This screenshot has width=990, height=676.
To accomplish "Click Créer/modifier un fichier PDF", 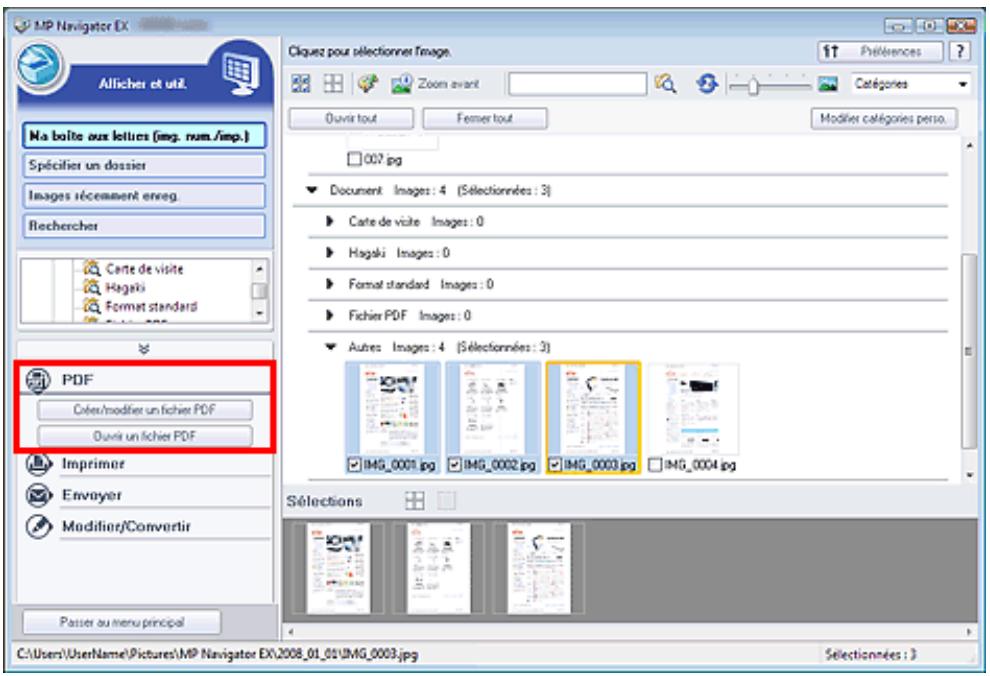I will click(145, 410).
